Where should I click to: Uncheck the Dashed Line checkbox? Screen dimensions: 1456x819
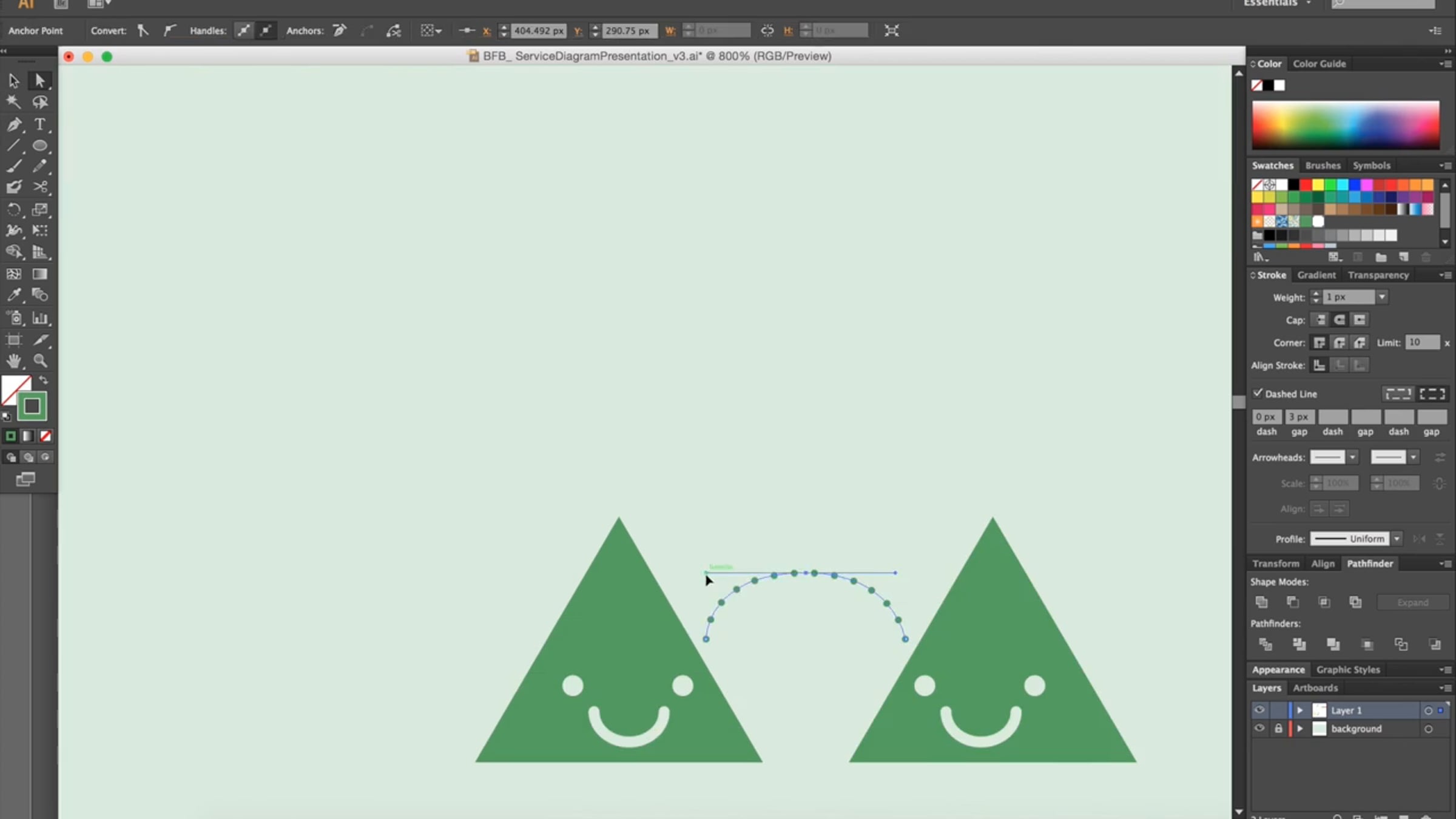click(x=1258, y=393)
